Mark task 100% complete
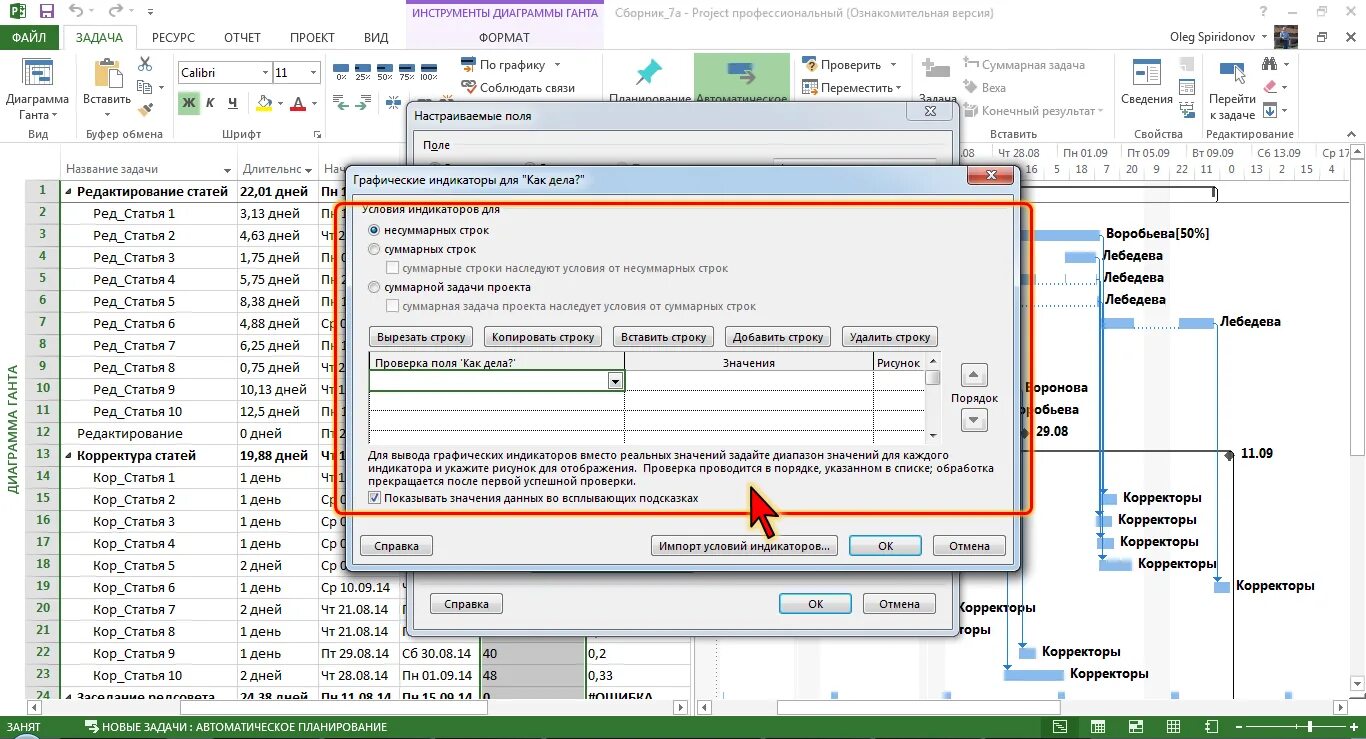 click(x=429, y=70)
